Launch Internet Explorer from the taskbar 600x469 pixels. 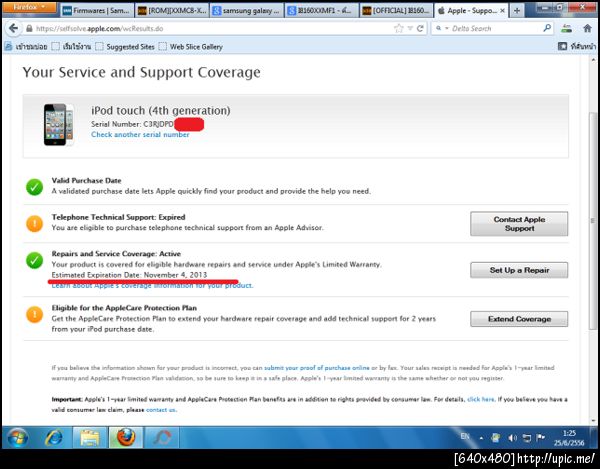[x=54, y=438]
